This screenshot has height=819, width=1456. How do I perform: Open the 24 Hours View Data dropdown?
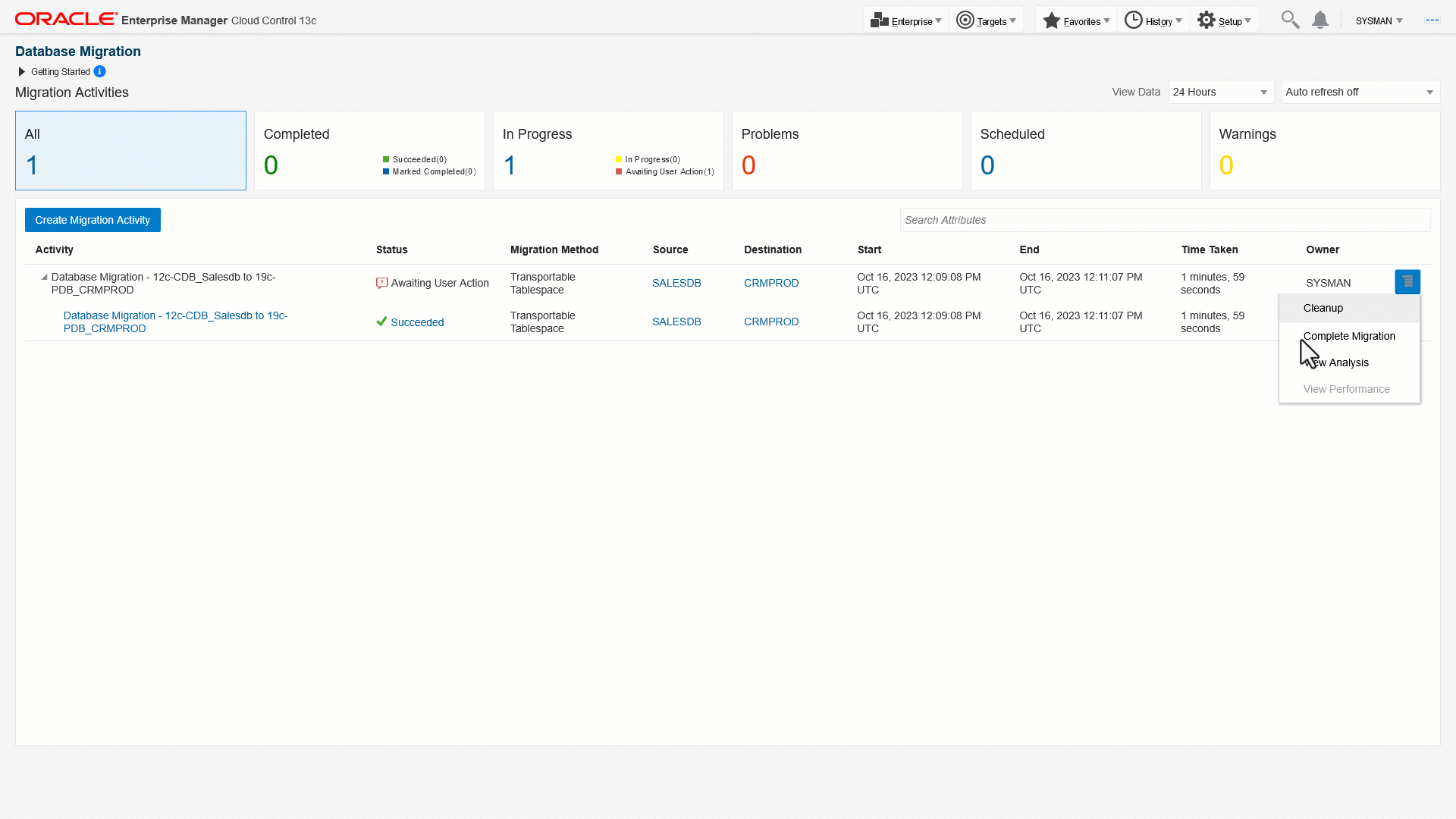(1221, 92)
